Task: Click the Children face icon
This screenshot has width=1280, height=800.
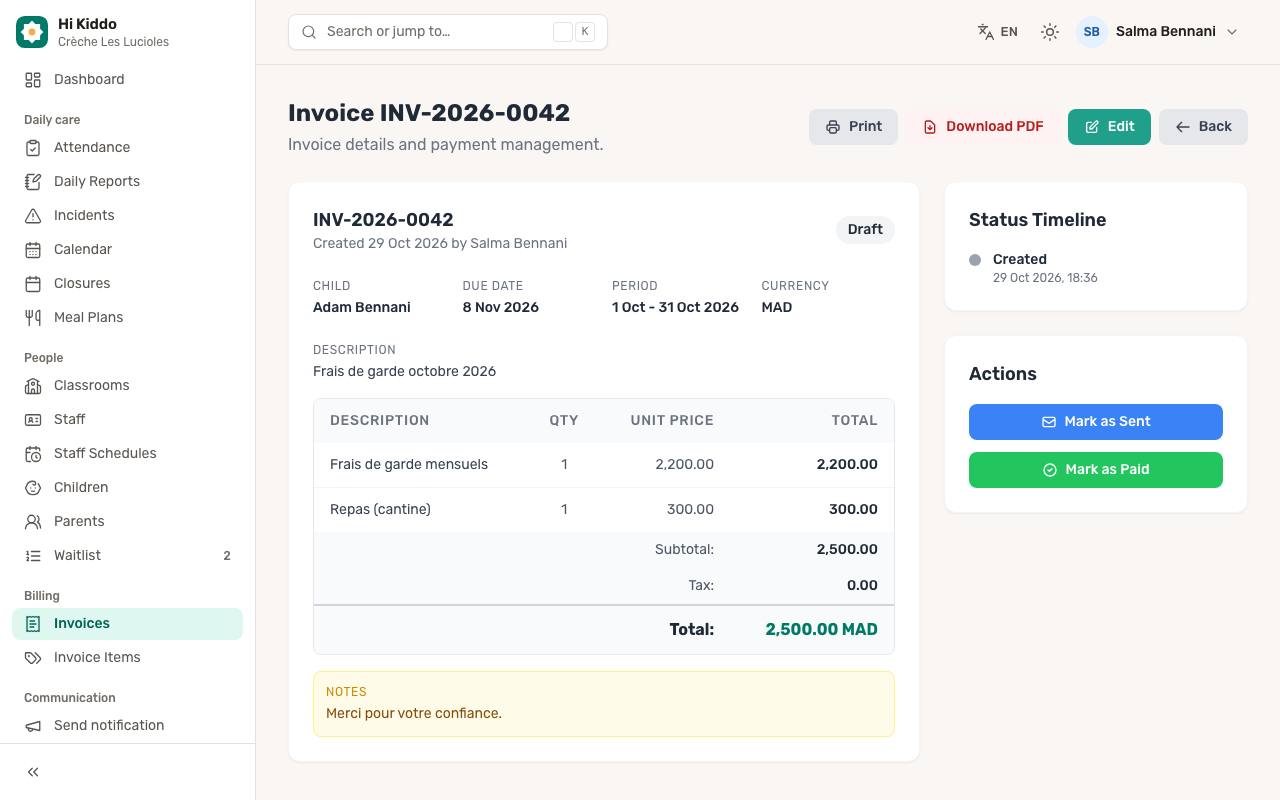Action: (x=33, y=487)
